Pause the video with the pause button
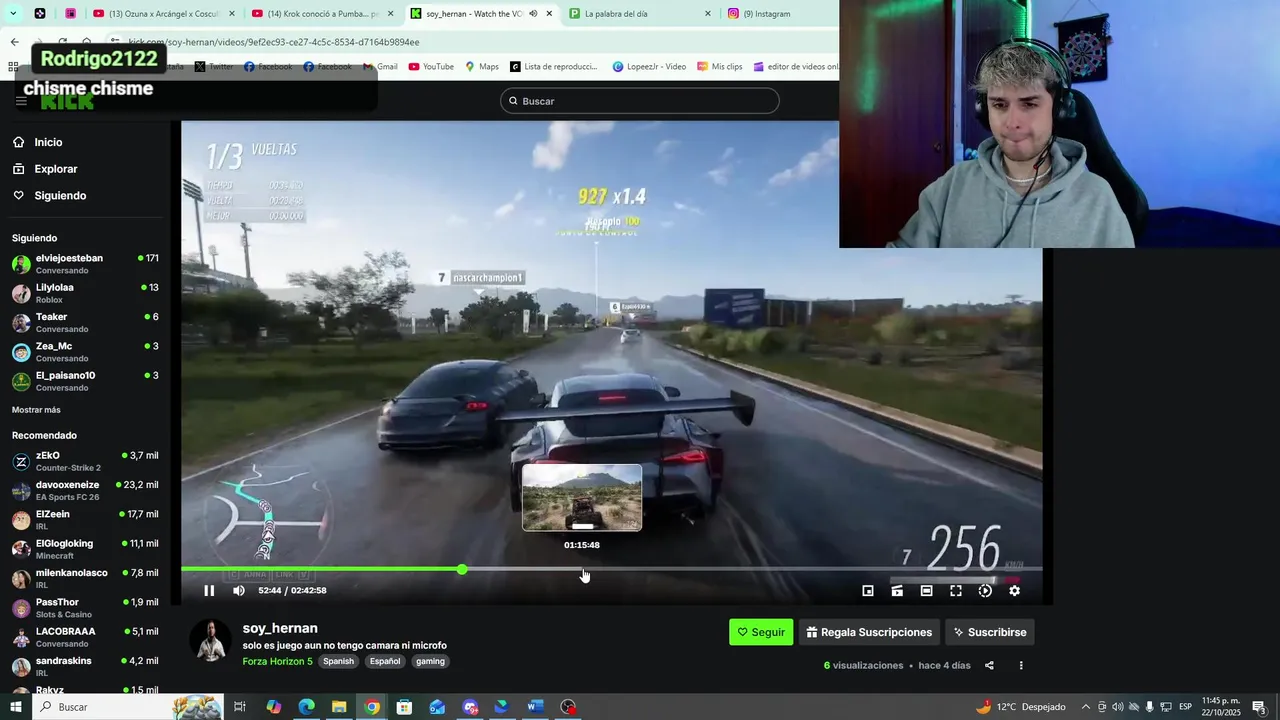 click(209, 591)
